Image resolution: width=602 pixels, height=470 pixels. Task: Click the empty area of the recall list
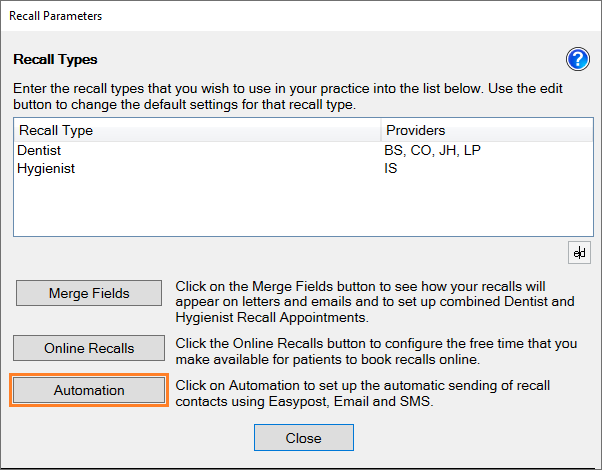click(303, 207)
